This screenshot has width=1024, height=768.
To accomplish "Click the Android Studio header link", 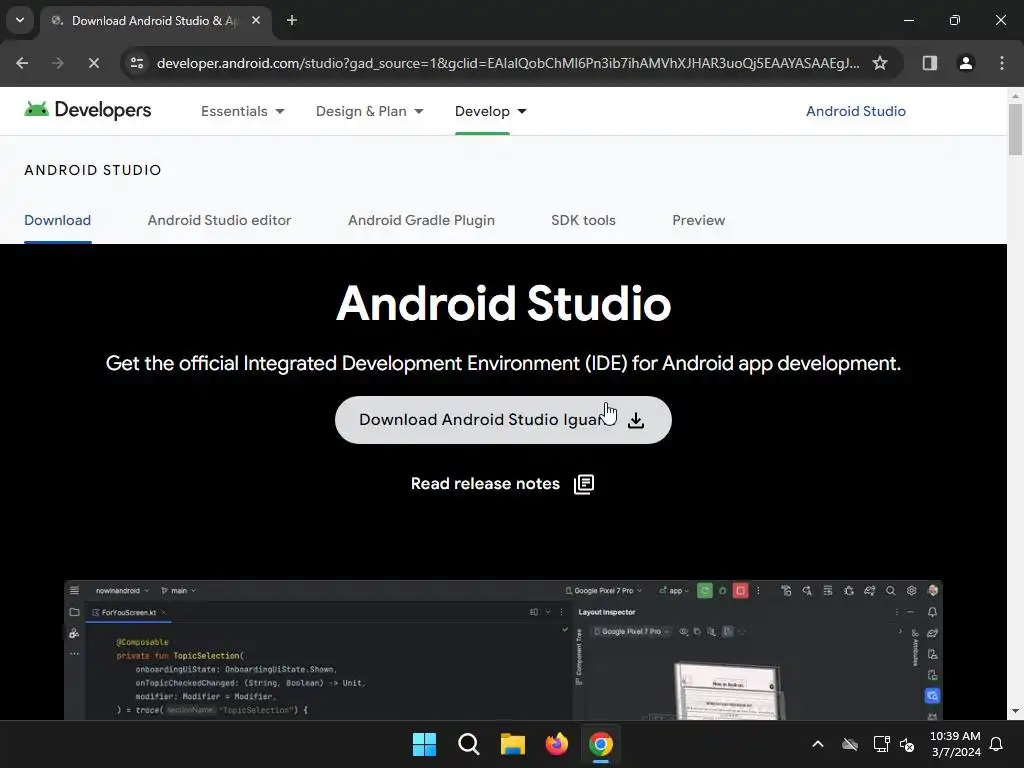I will (856, 111).
